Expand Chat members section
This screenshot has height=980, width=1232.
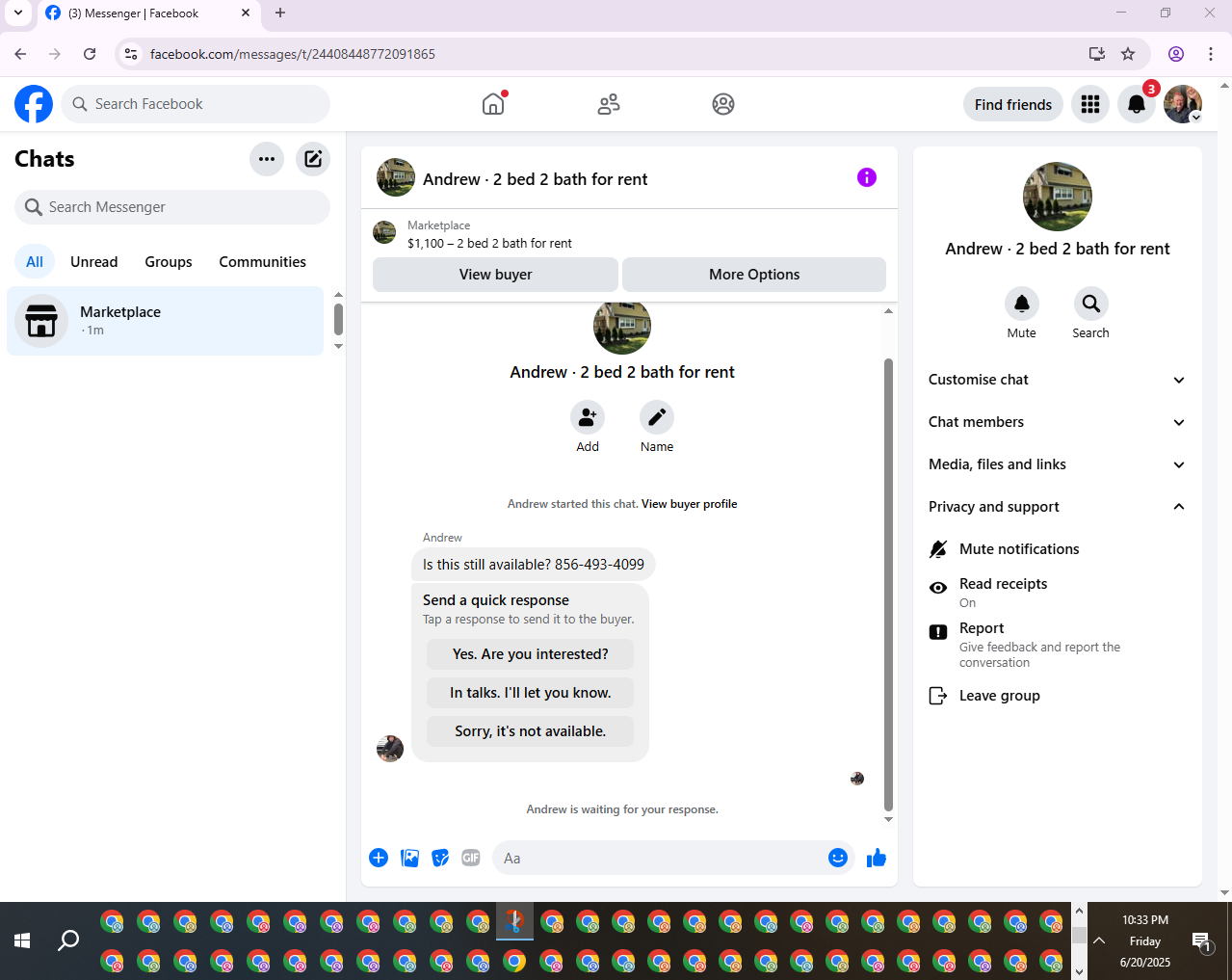click(x=1057, y=422)
